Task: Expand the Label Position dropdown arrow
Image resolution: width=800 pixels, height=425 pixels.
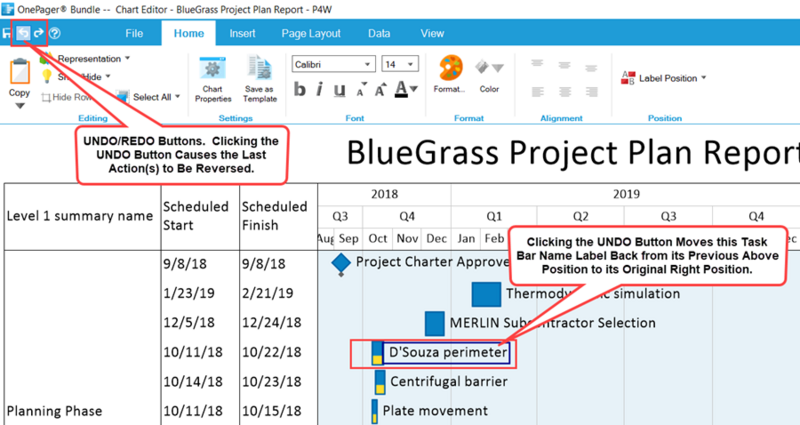Action: [704, 78]
